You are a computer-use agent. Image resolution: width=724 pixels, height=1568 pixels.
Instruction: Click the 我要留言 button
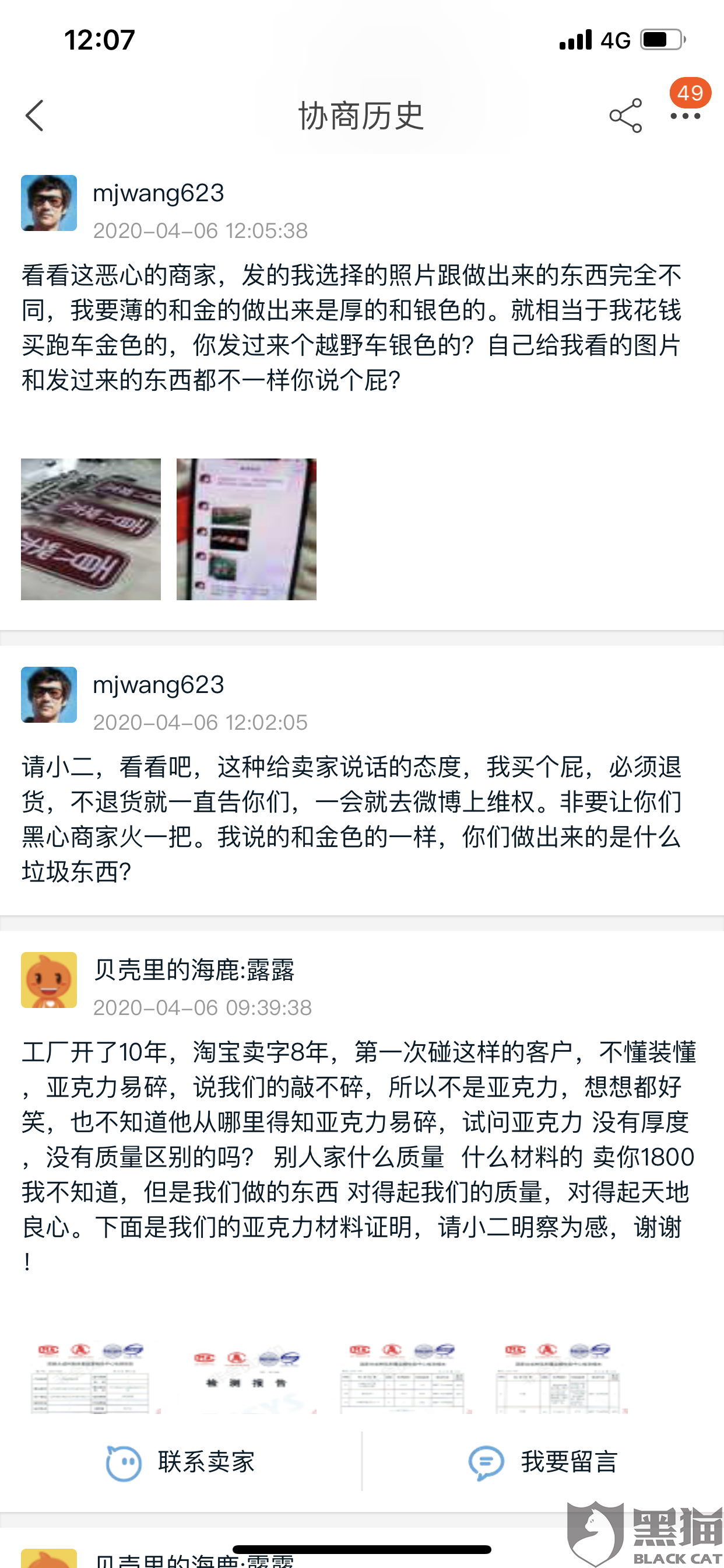click(x=543, y=1461)
